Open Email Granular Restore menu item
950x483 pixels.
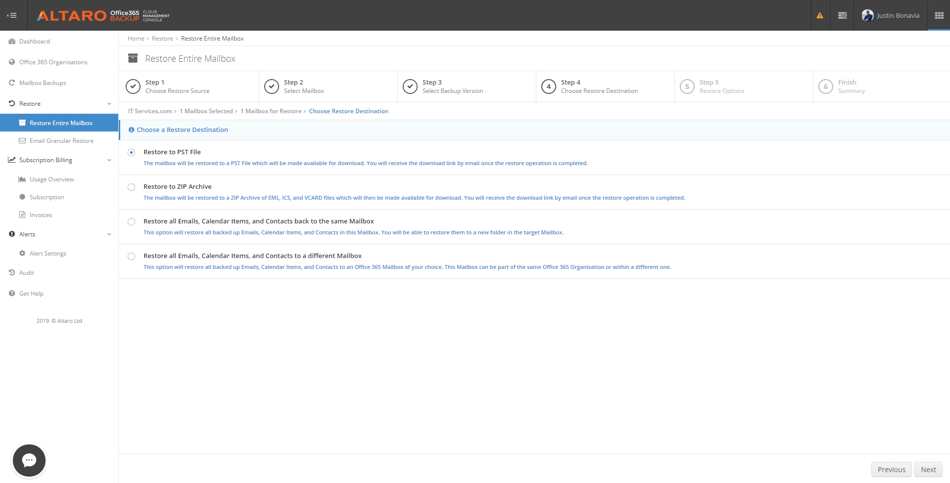coord(61,141)
